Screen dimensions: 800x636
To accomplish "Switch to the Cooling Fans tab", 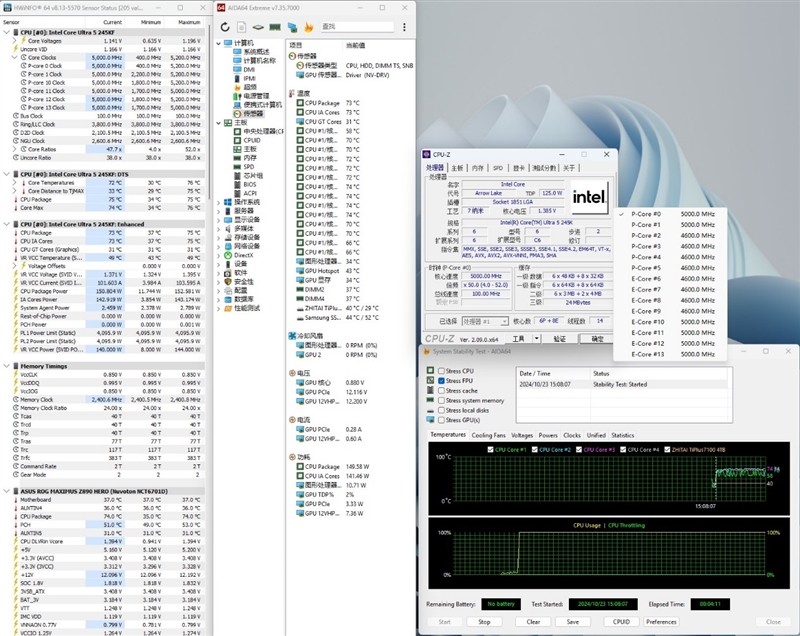I will point(488,435).
